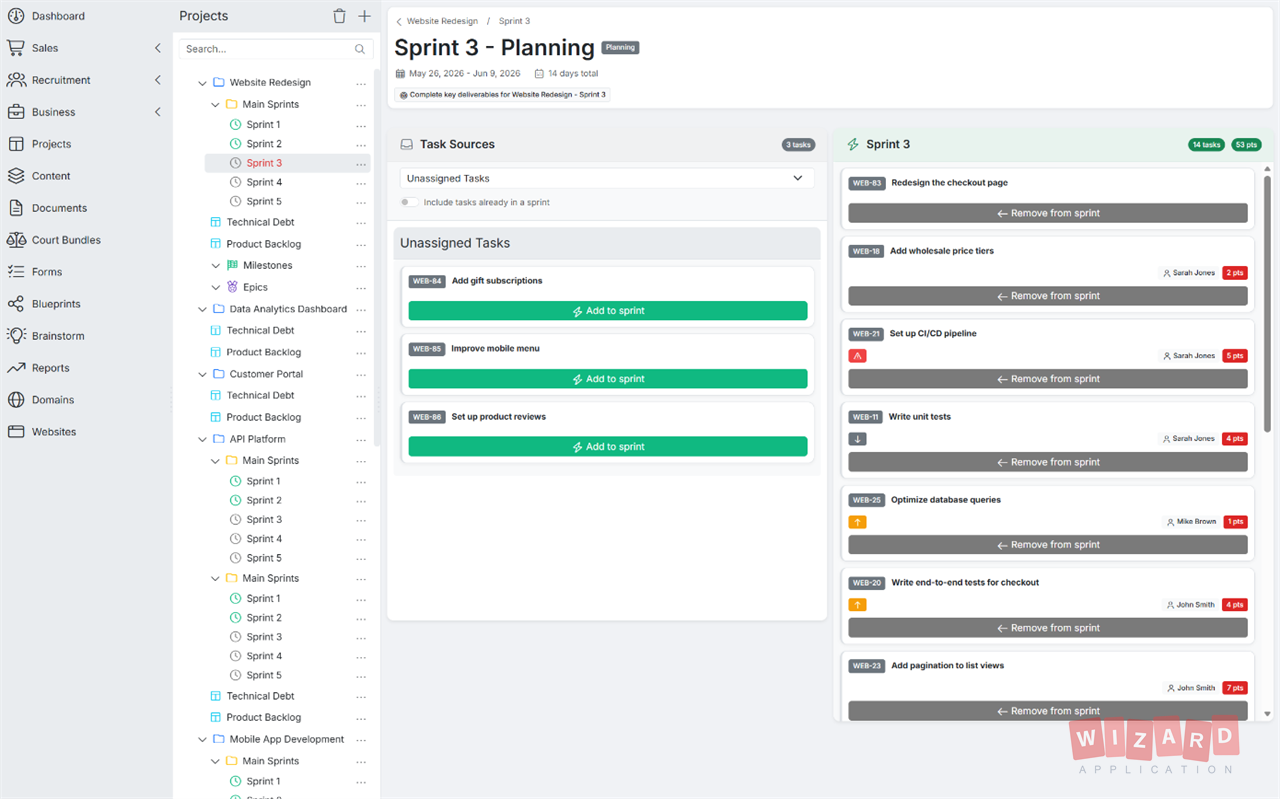Remove WEB-23 pagination task from sprint
This screenshot has width=1280, height=799.
[1048, 711]
